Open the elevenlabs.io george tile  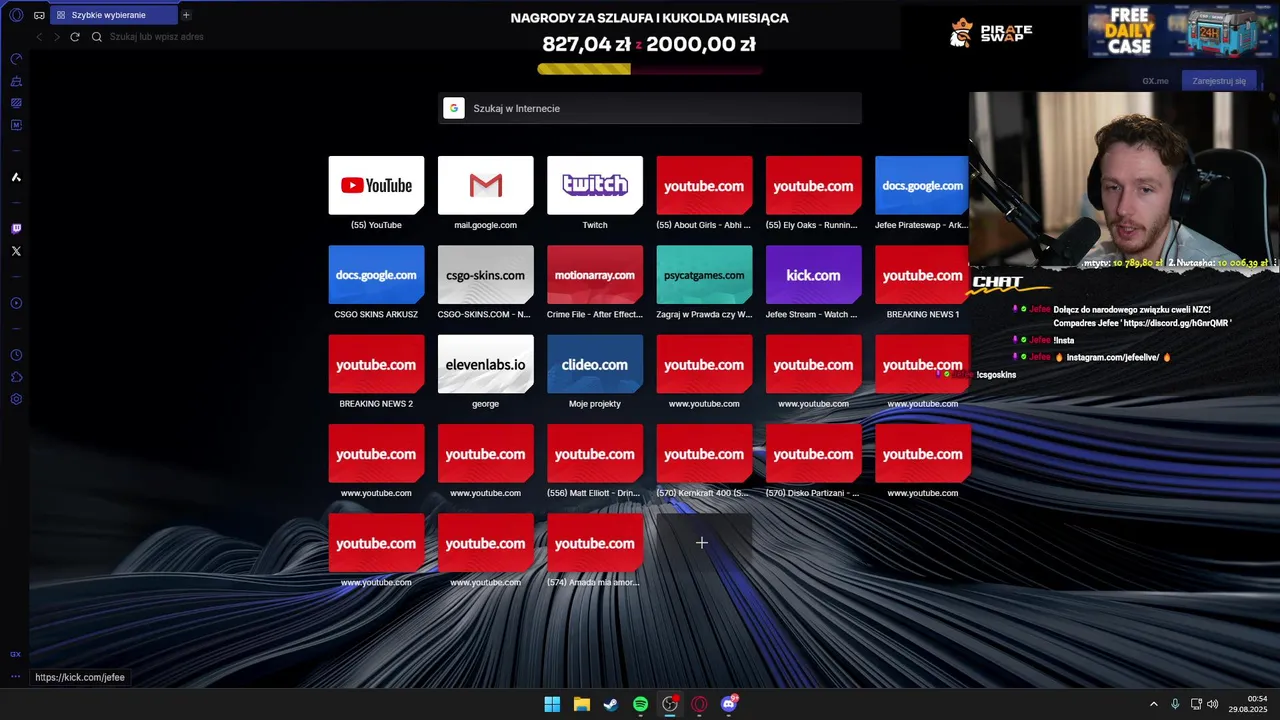(x=485, y=364)
